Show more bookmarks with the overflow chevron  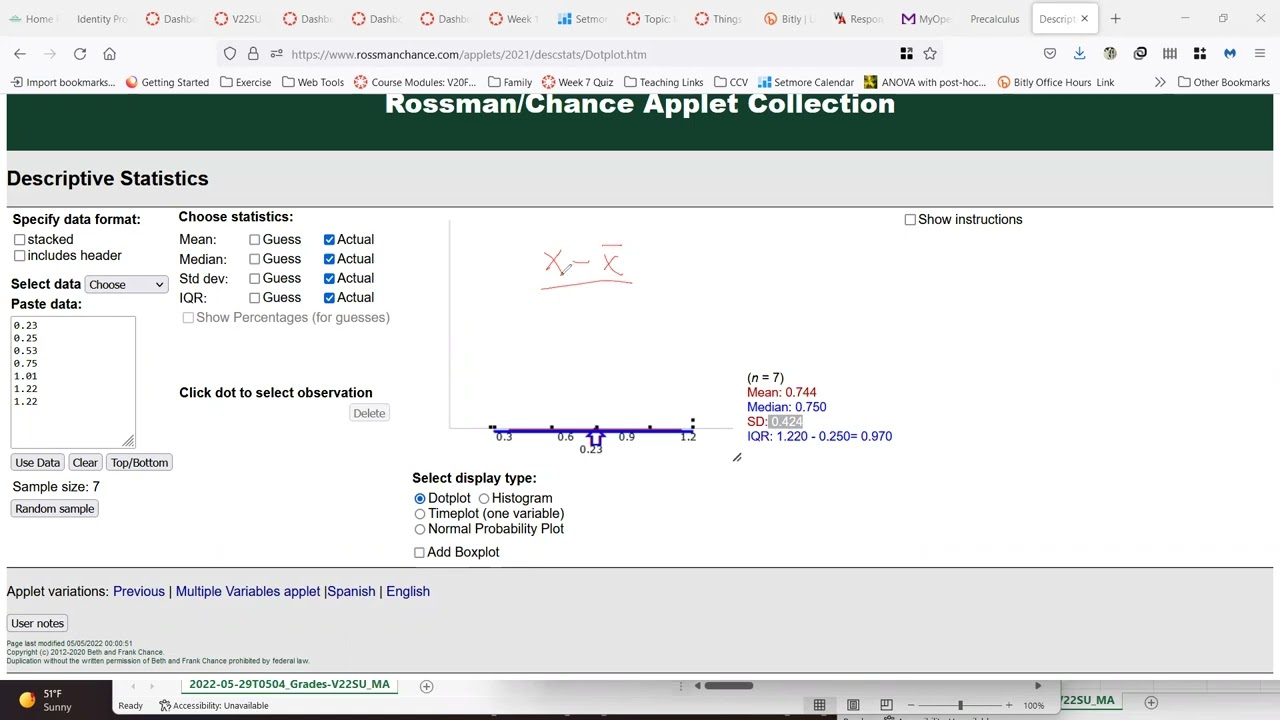1160,82
